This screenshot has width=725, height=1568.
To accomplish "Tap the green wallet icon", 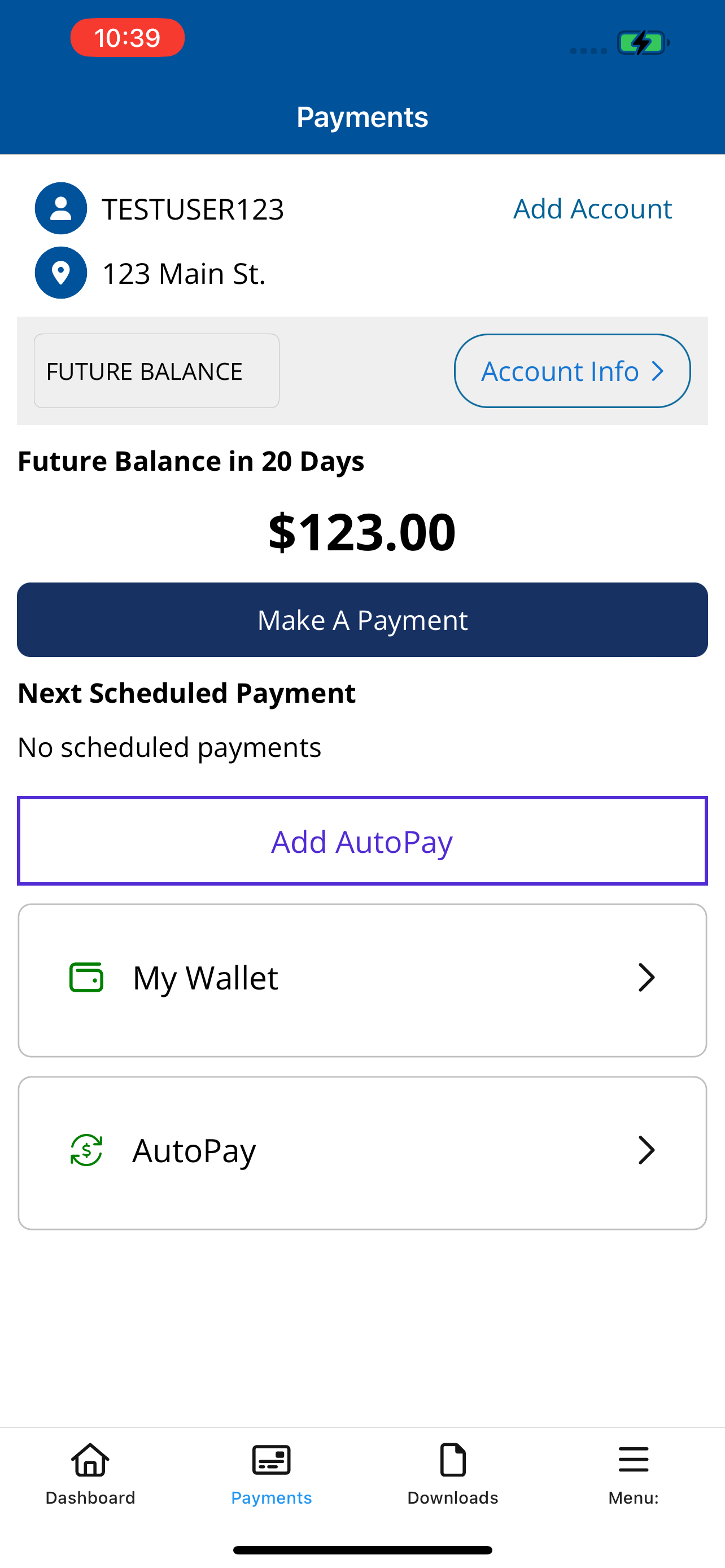I will click(86, 977).
